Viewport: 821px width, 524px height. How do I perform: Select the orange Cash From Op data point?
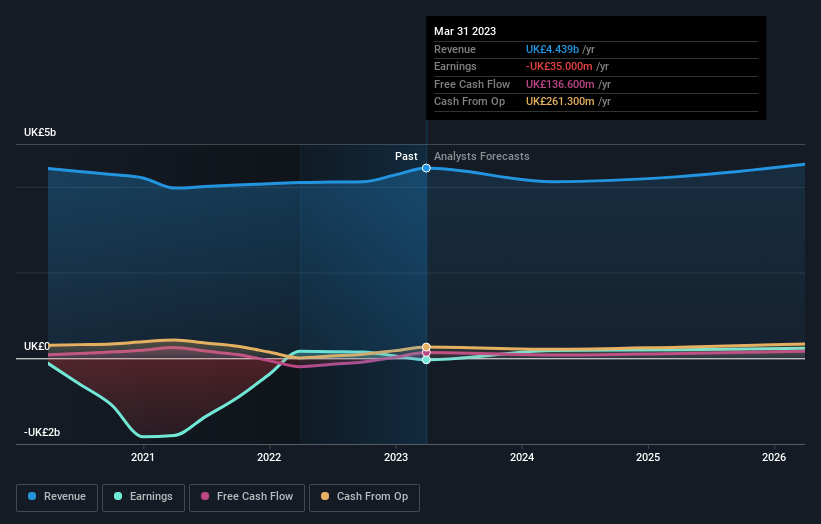(426, 347)
